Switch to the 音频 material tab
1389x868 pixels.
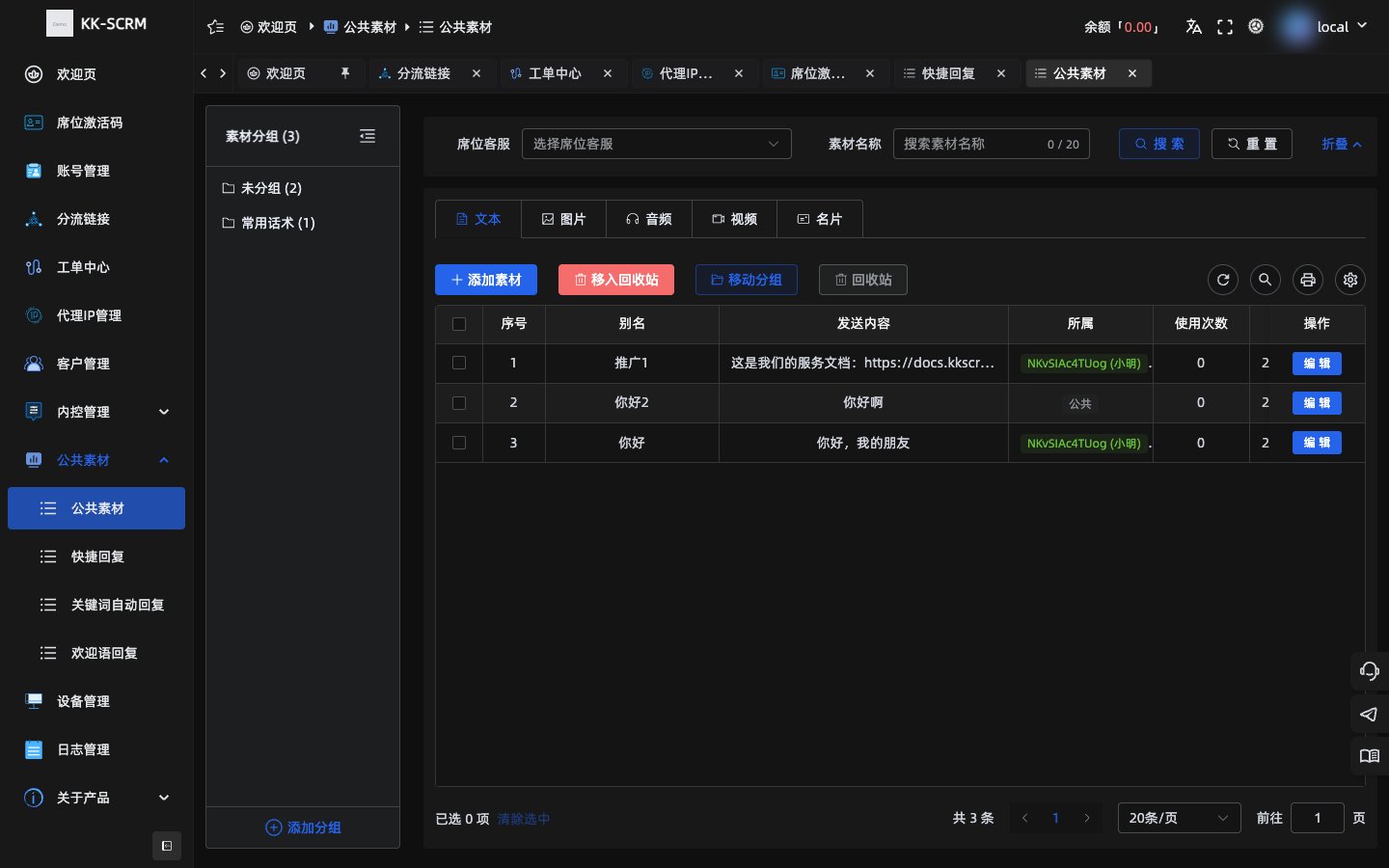(x=649, y=219)
